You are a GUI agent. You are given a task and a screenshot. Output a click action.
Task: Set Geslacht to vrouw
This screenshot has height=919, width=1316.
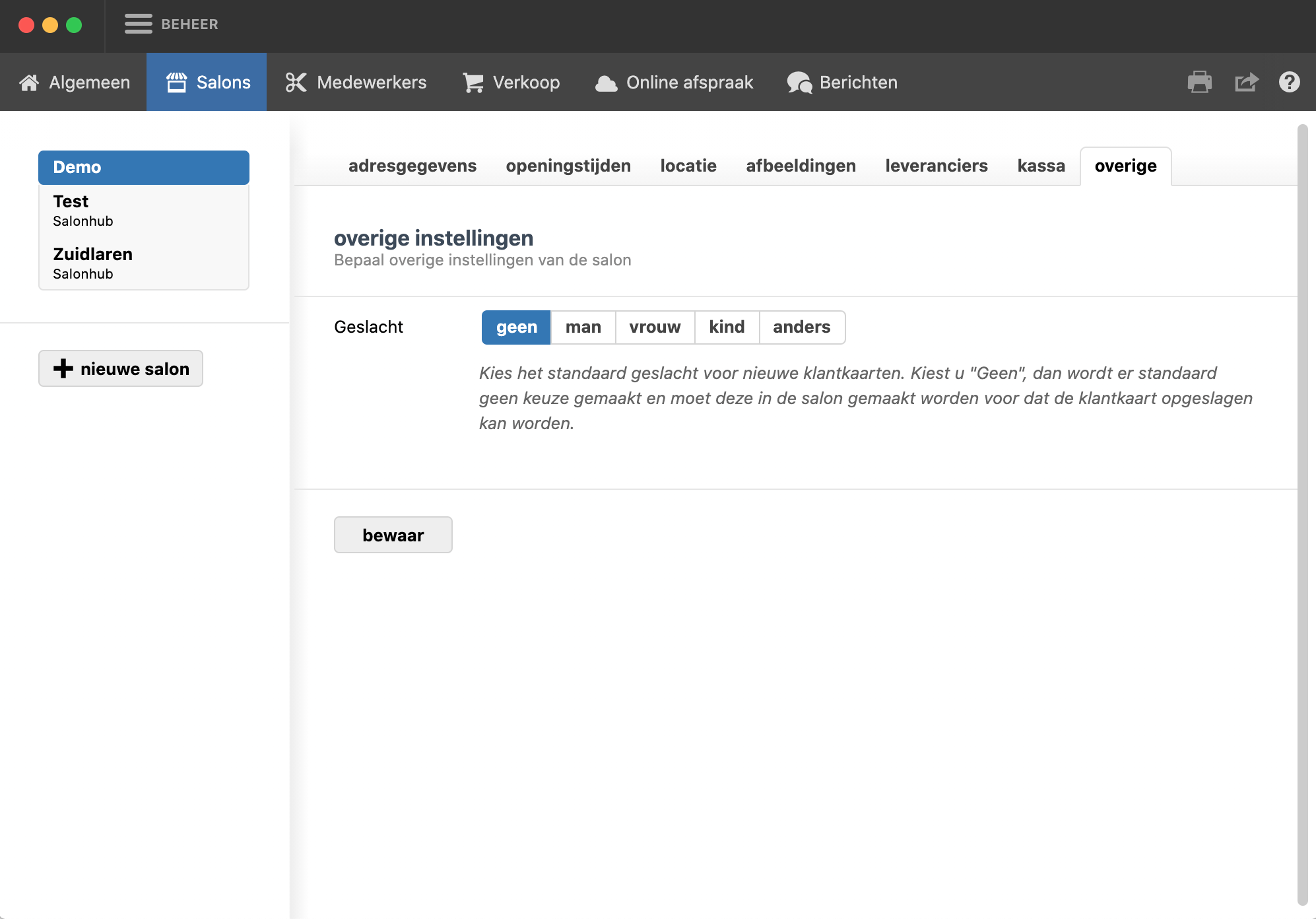tap(655, 327)
